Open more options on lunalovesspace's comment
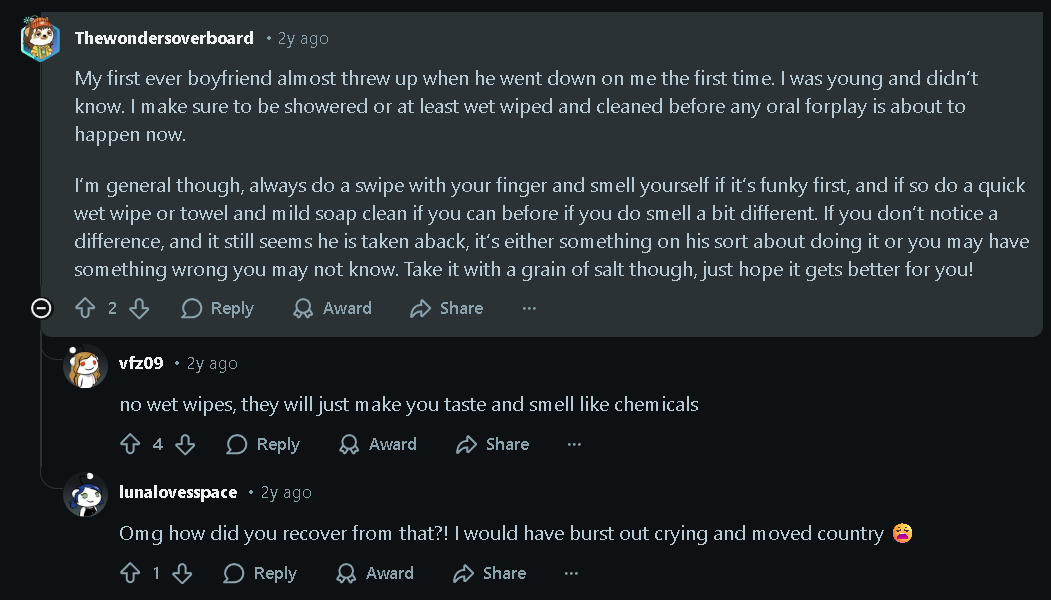 [x=571, y=573]
